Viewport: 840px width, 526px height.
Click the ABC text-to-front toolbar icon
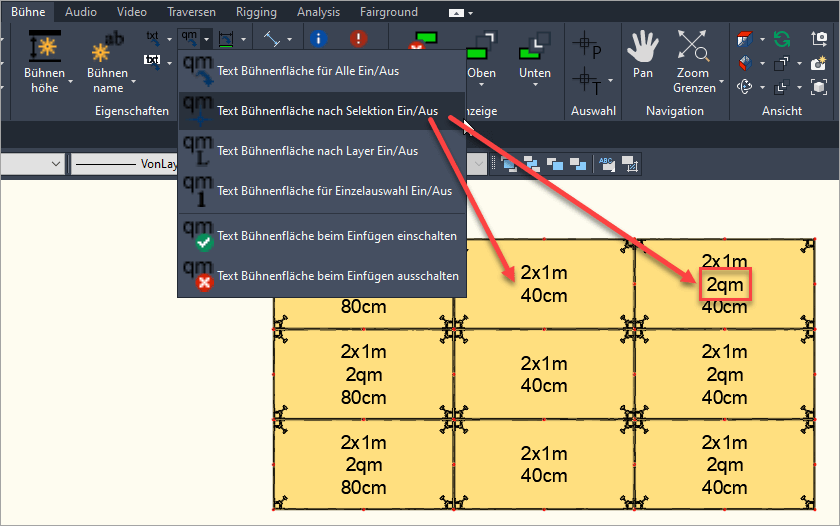tap(608, 164)
